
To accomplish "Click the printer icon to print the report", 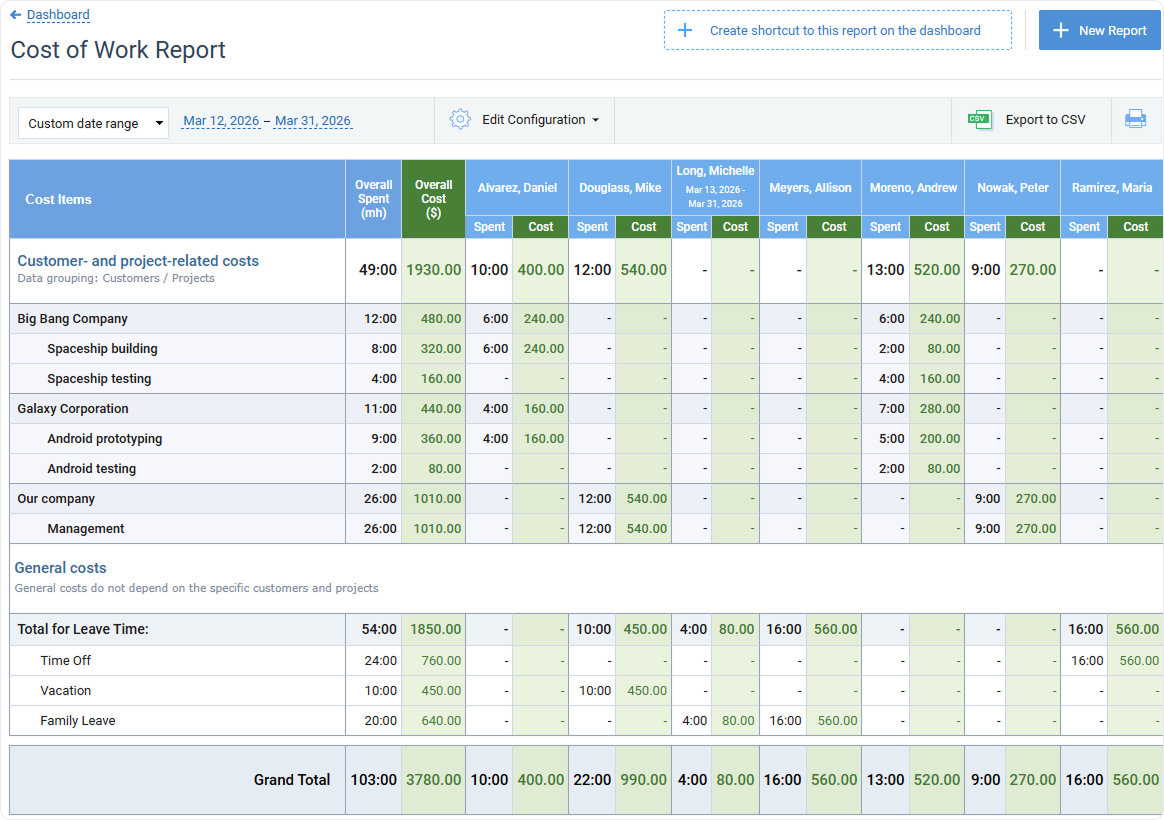I will pos(1136,118).
